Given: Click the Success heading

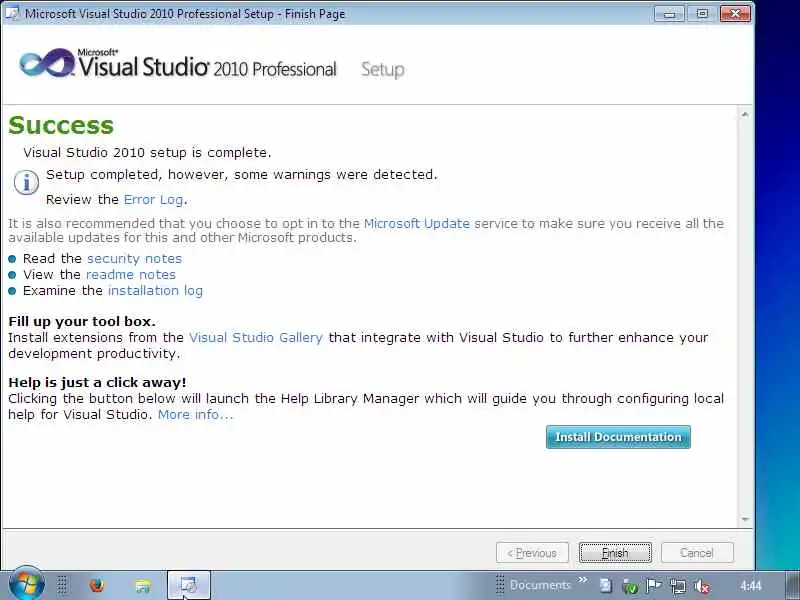Looking at the screenshot, I should tap(61, 125).
